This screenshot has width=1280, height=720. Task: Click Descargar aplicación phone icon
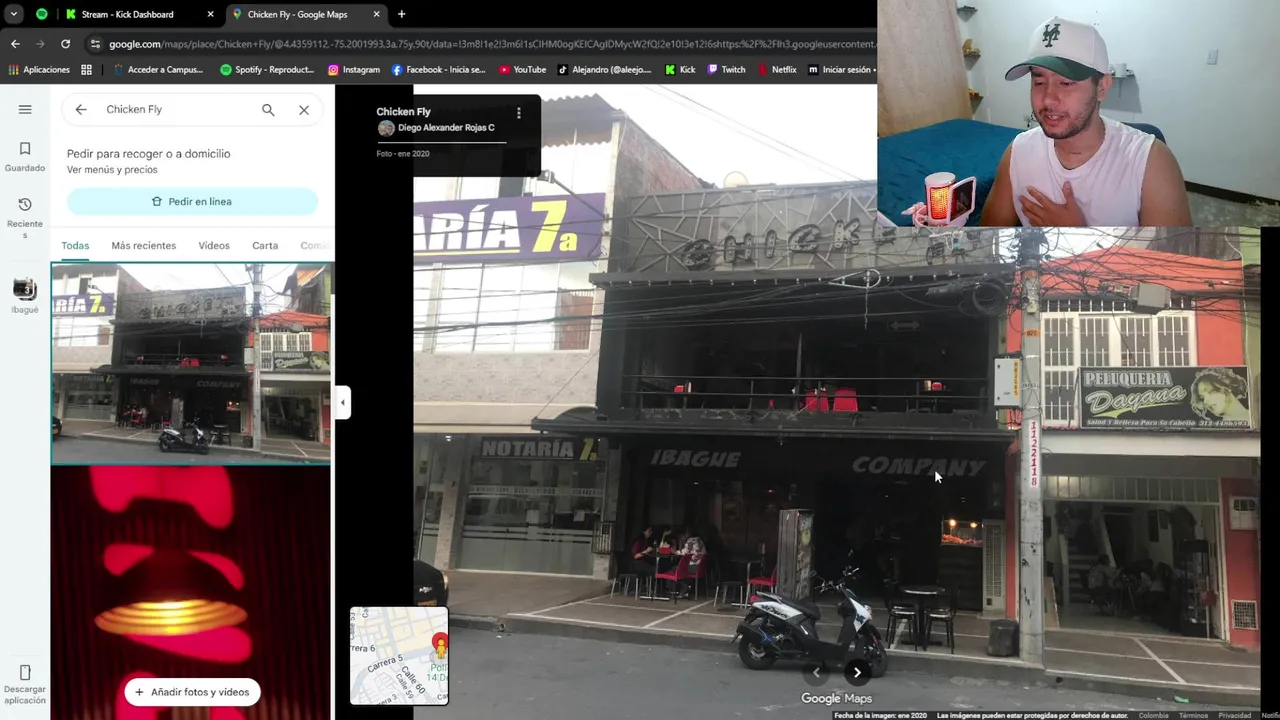point(25,672)
